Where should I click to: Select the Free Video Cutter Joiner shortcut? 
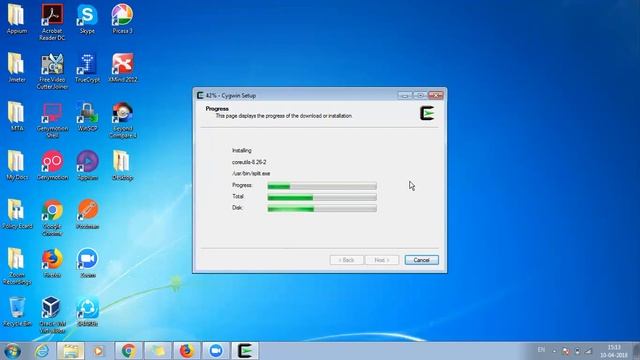[x=52, y=71]
